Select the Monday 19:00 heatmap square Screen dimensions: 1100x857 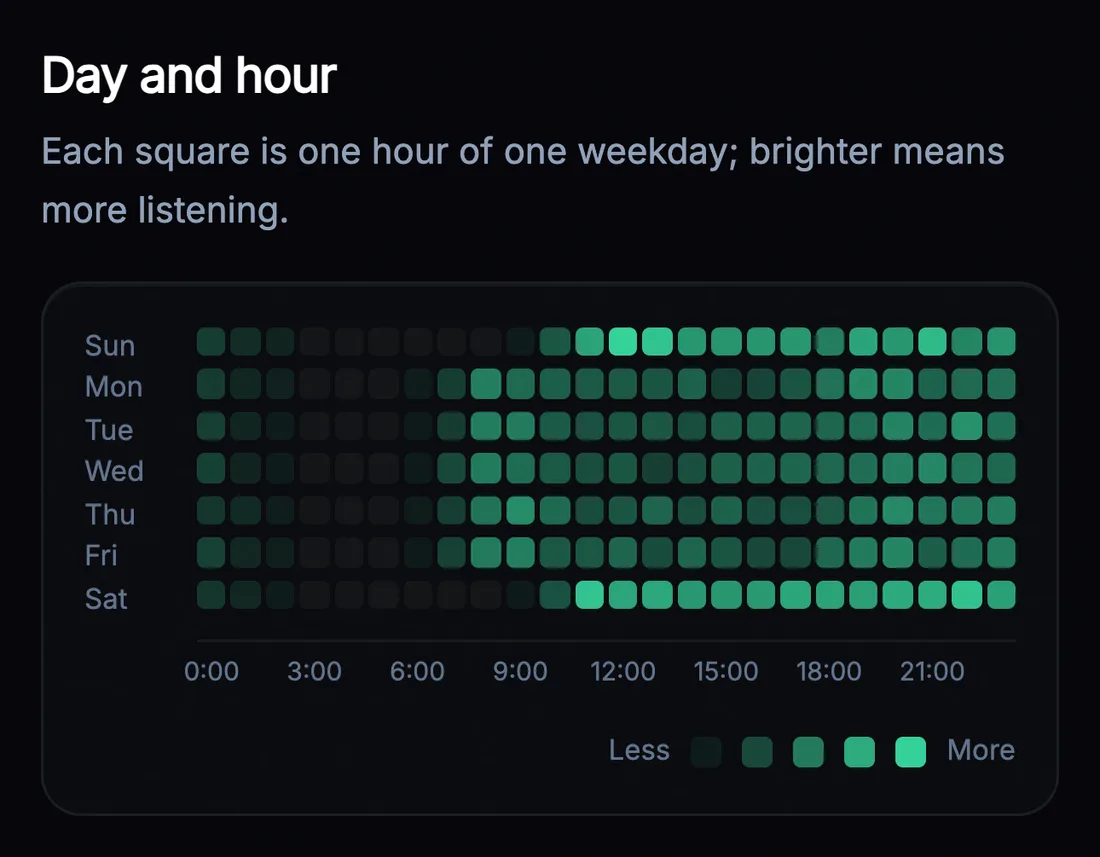coord(864,384)
